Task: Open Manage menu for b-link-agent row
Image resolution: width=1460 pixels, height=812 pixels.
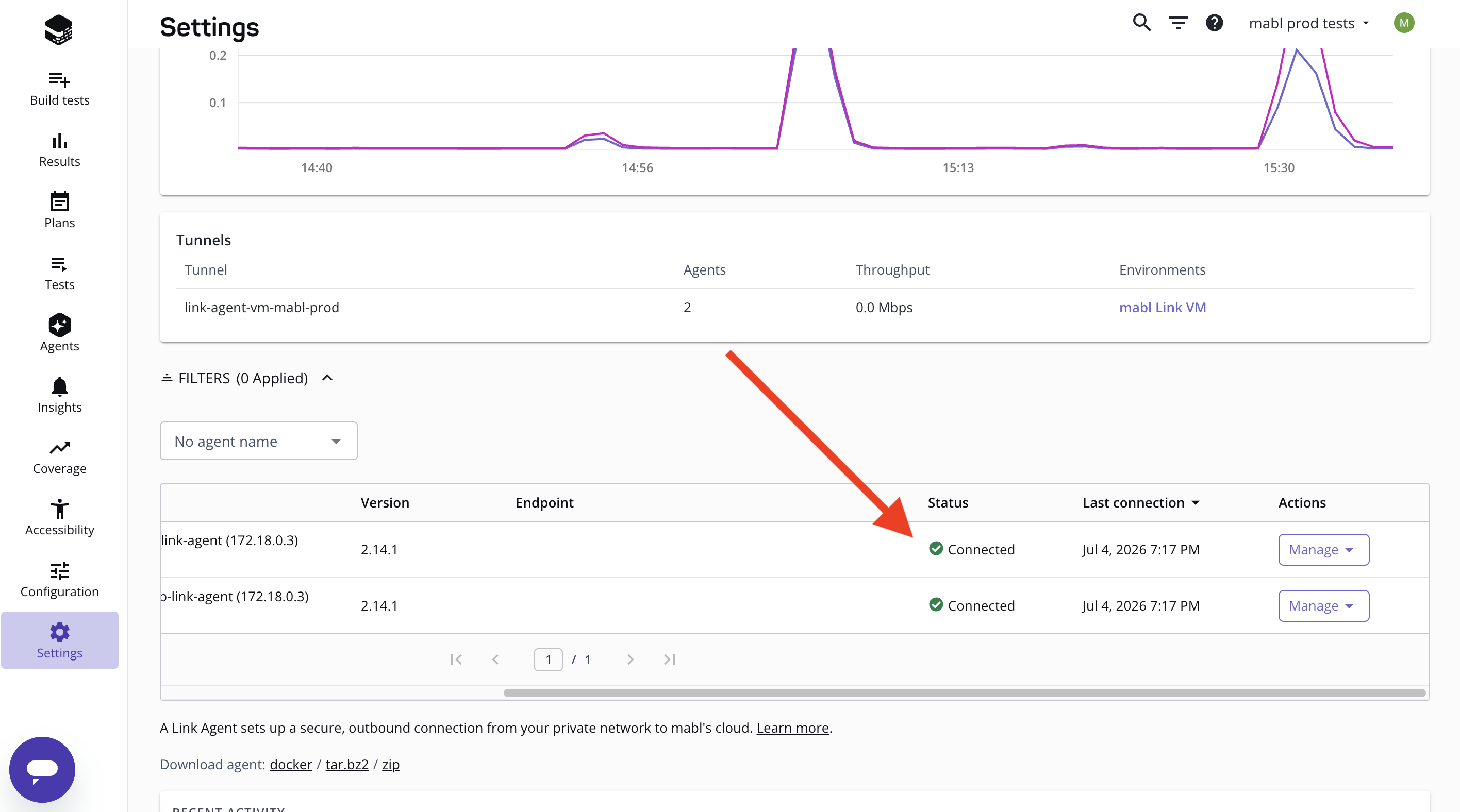Action: [1323, 605]
